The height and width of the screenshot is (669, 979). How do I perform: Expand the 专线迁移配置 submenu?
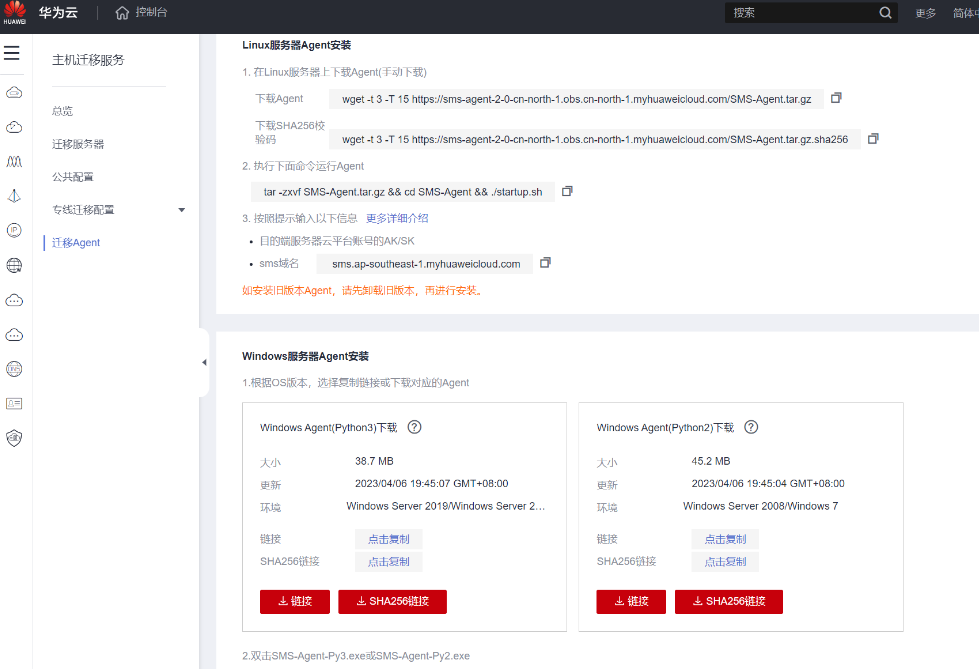pyautogui.click(x=182, y=210)
